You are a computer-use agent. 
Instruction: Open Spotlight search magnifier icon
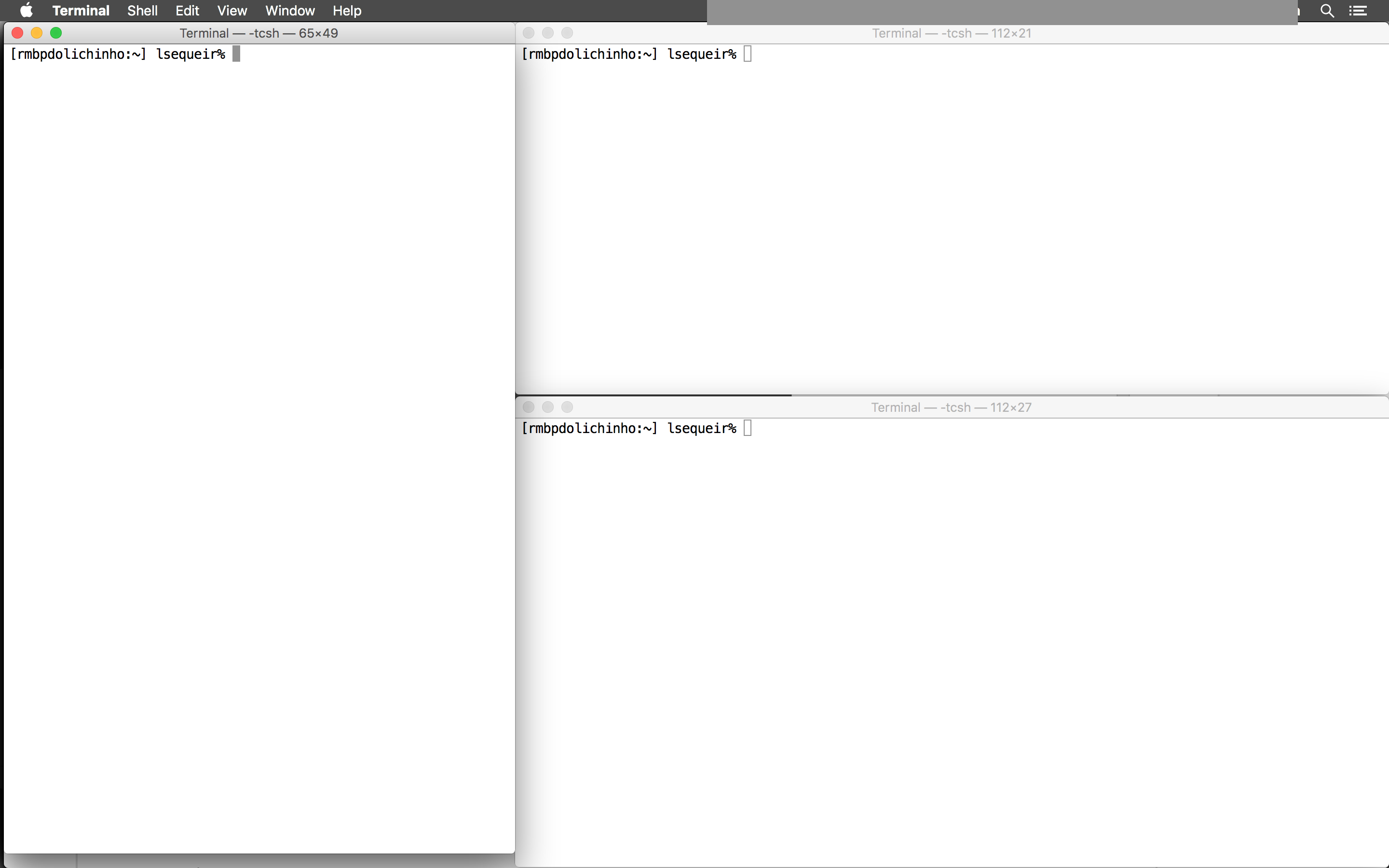[1327, 10]
